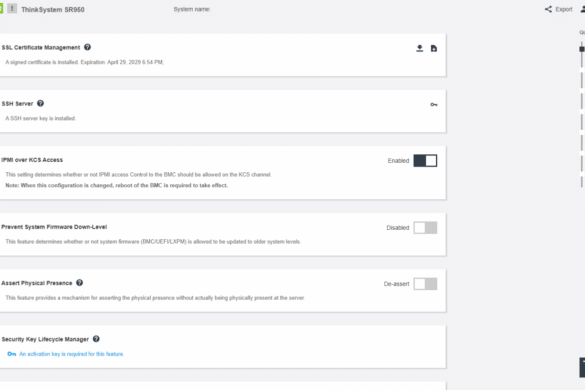
Task: Click the SSH Server heading
Action: (x=17, y=103)
